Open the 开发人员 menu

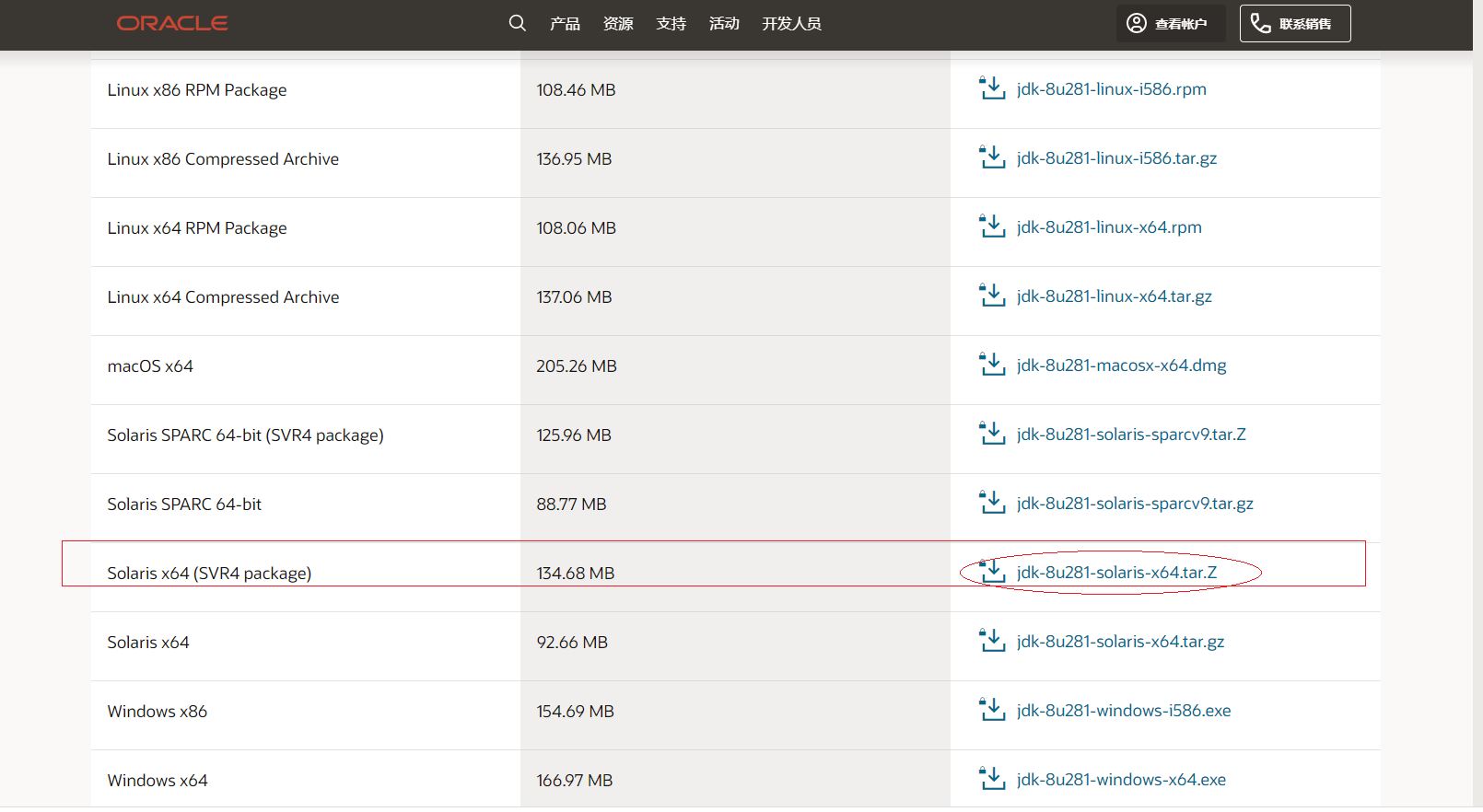point(791,24)
